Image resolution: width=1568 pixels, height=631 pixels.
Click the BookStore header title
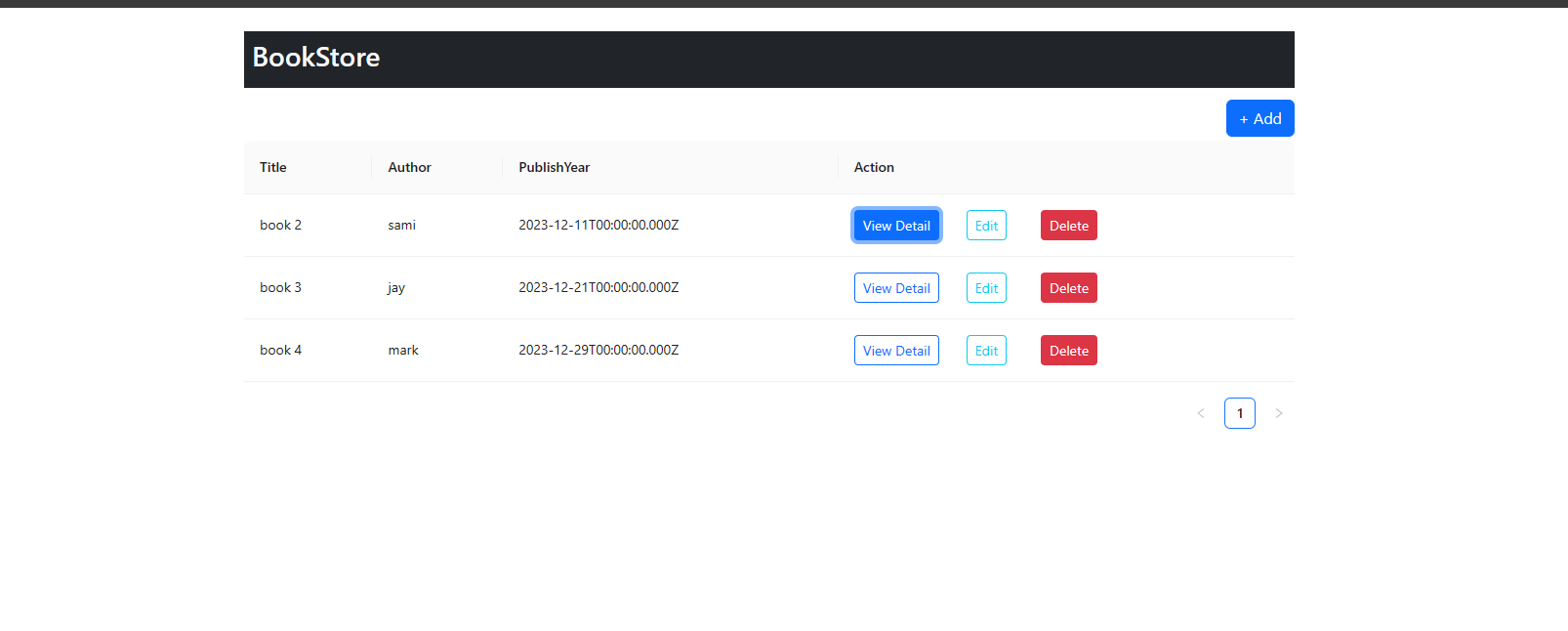(316, 58)
